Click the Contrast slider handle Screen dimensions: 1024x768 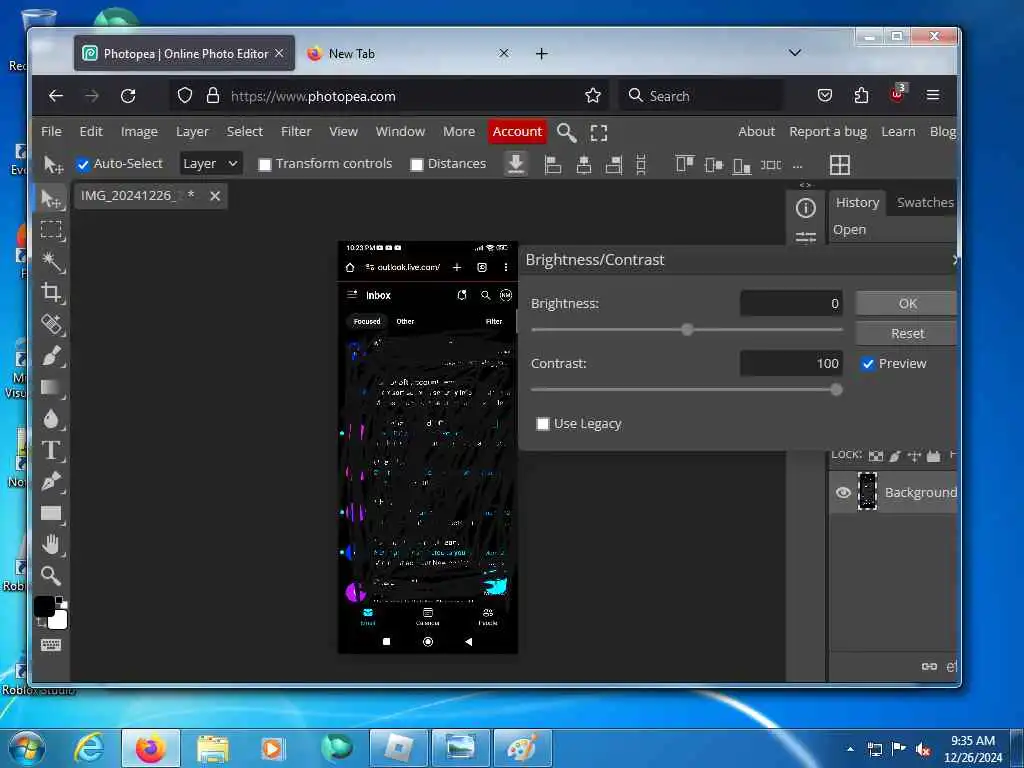tap(836, 390)
